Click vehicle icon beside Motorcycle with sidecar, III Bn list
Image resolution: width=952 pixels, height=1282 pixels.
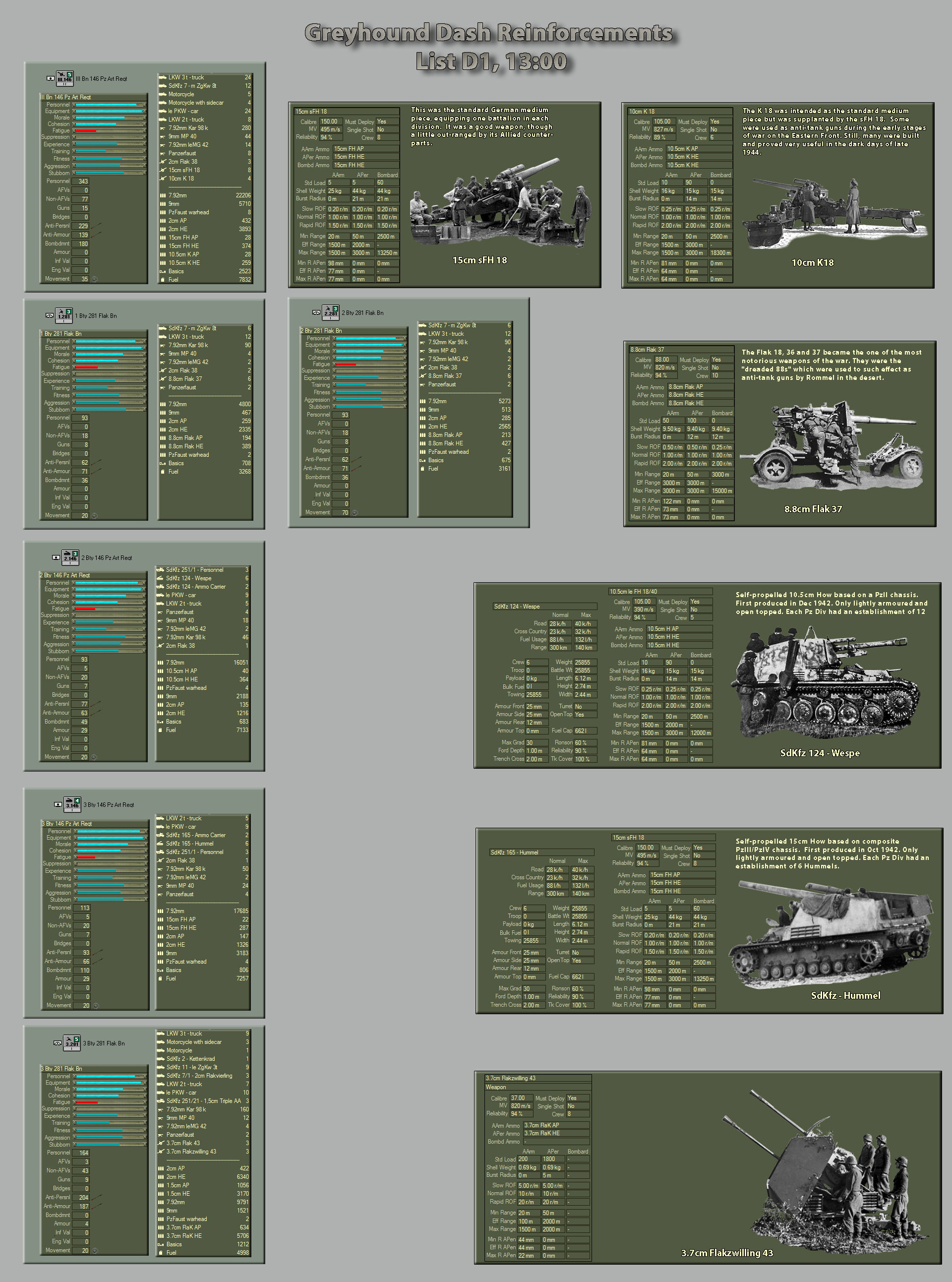[163, 103]
